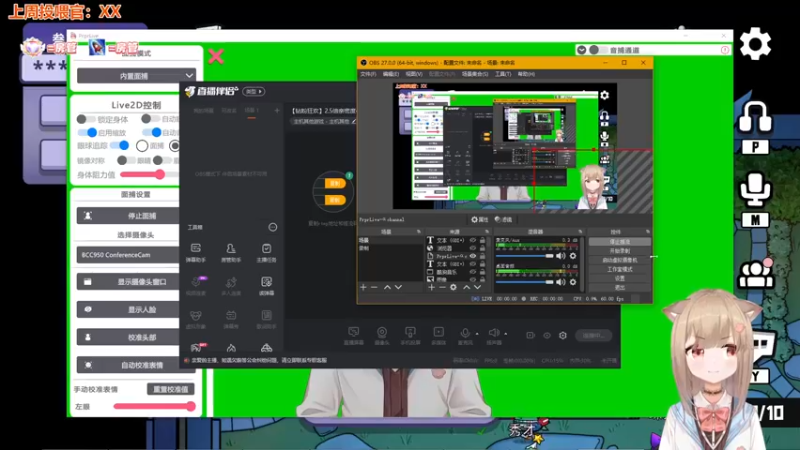Viewport: 800px width, 450px height.
Task: Click the speaker icon in 直播伴侣 bottom bar
Action: tap(493, 335)
